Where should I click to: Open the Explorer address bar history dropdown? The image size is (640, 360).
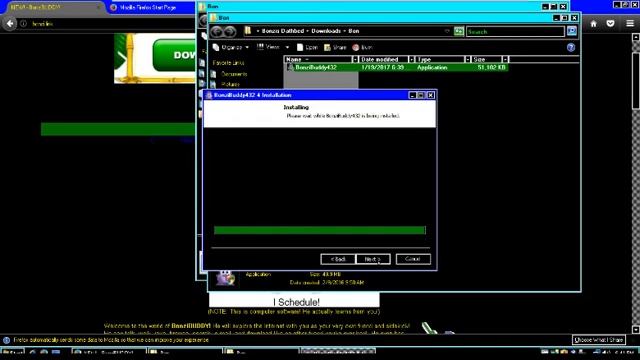pyautogui.click(x=447, y=31)
